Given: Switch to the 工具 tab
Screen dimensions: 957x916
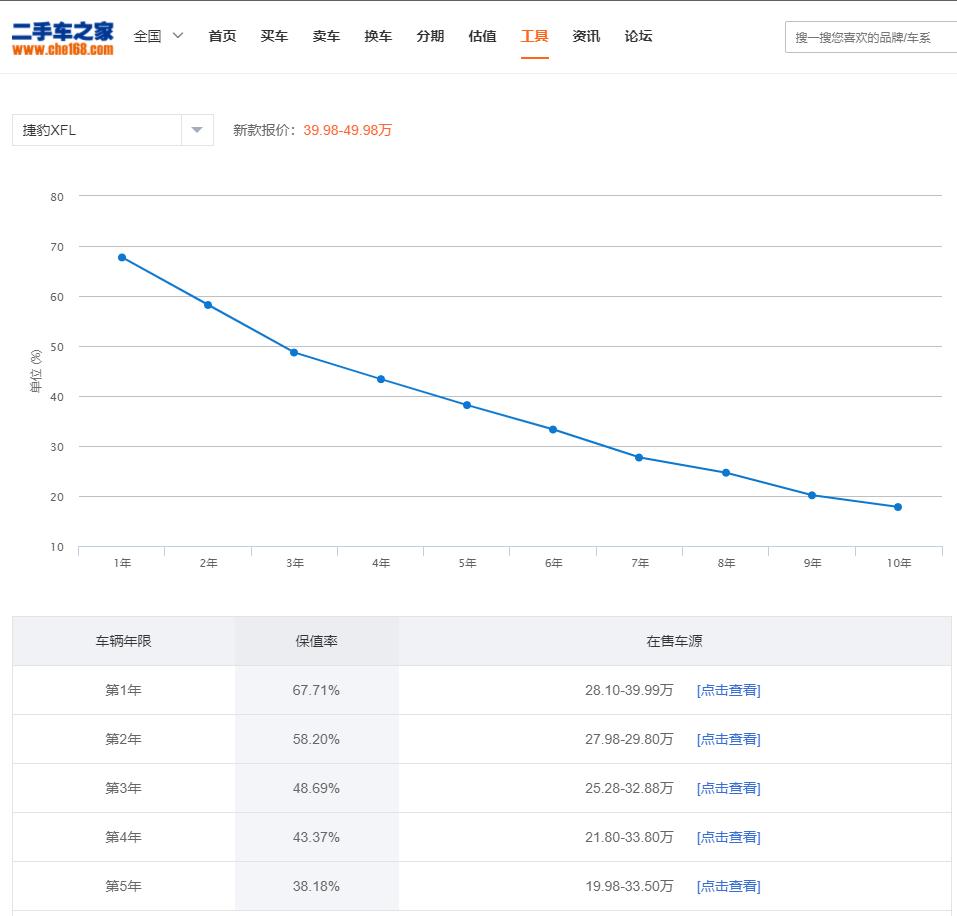Looking at the screenshot, I should pos(534,35).
